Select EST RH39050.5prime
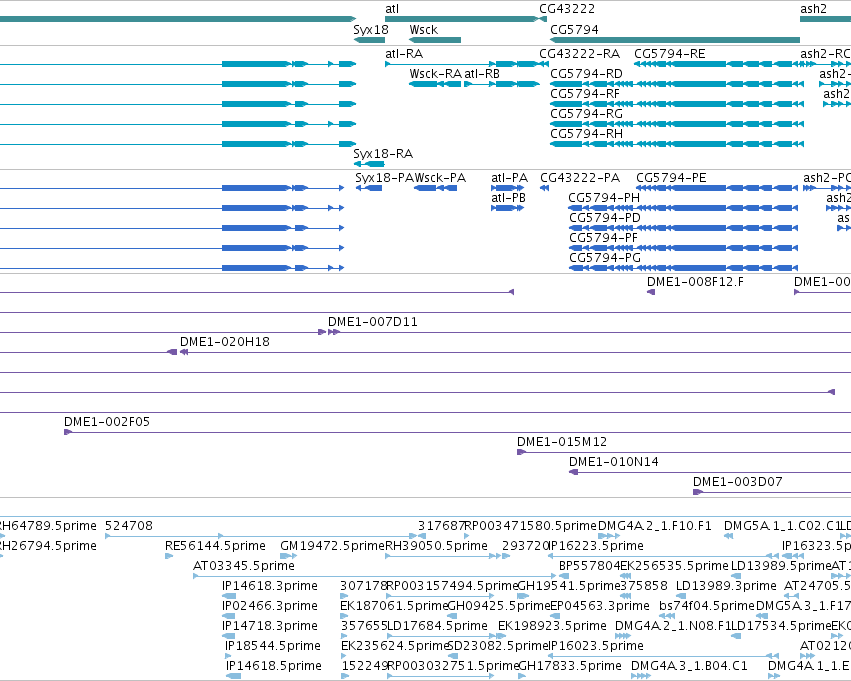 coord(436,546)
